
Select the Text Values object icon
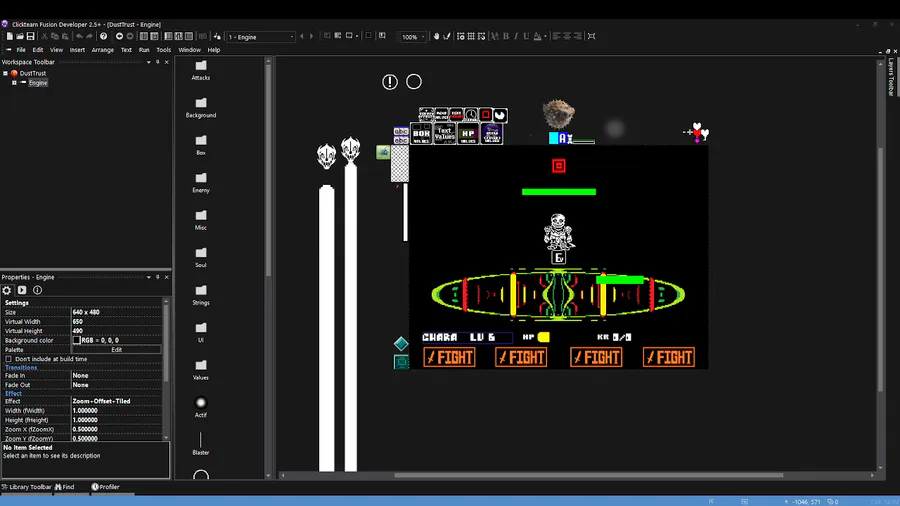coord(445,134)
